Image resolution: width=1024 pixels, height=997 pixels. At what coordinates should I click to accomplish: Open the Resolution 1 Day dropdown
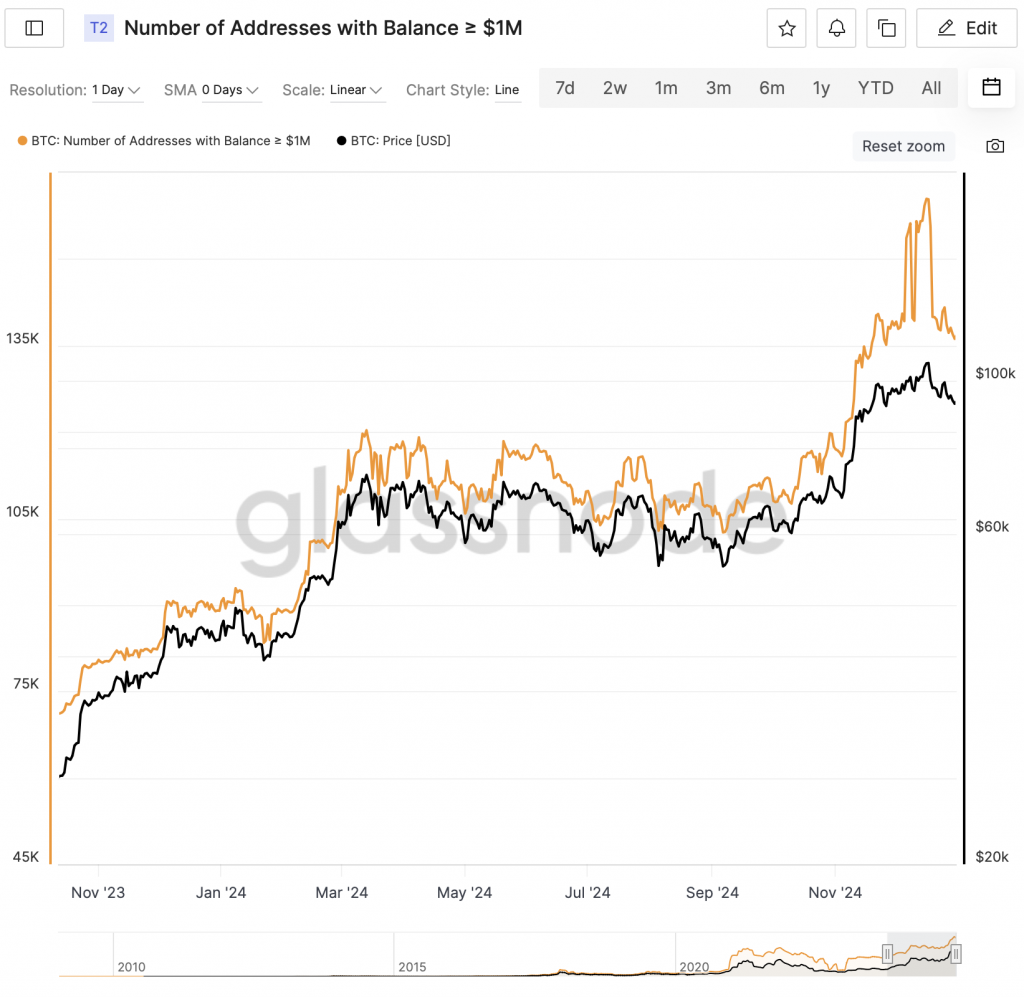click(x=116, y=90)
